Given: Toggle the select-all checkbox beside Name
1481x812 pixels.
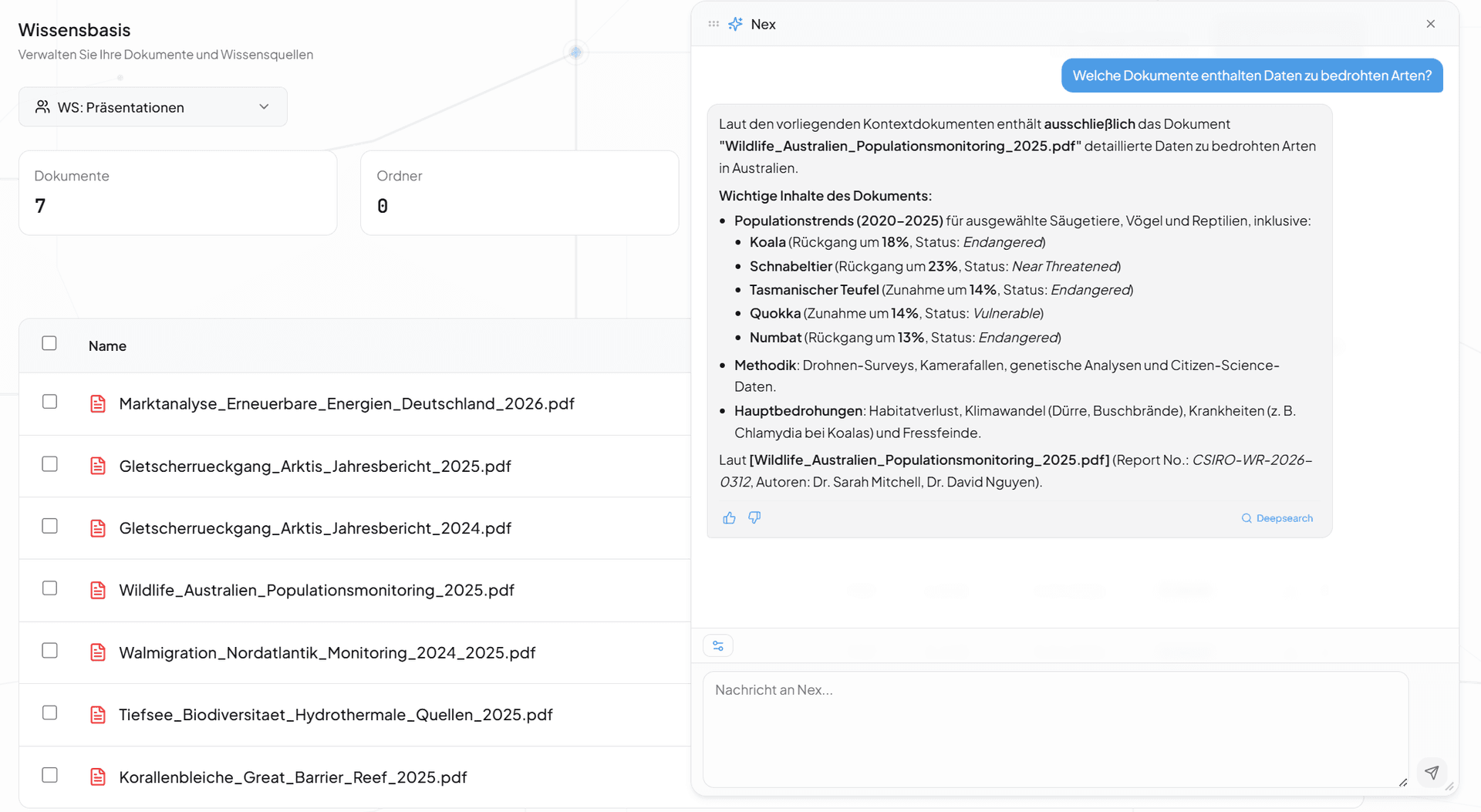Looking at the screenshot, I should (49, 343).
